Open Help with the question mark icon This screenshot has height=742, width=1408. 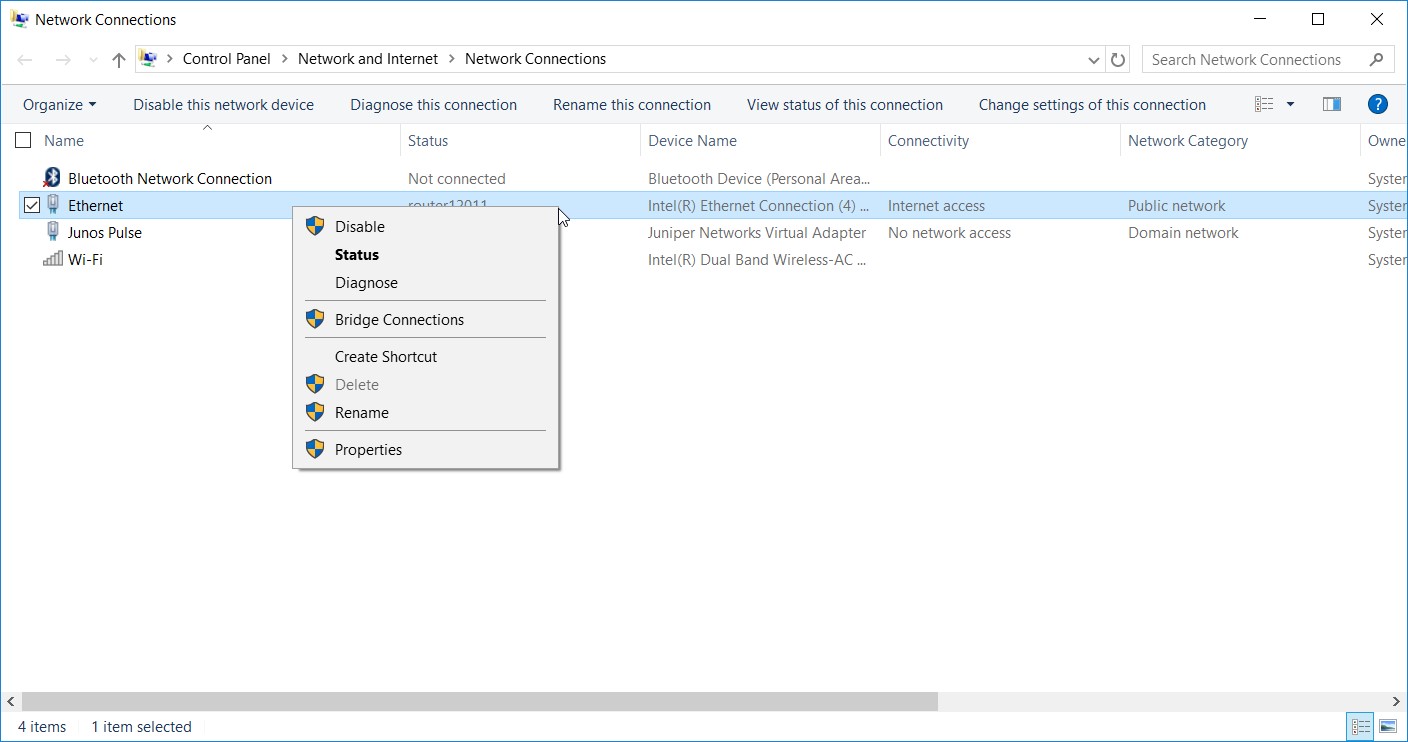(x=1377, y=104)
